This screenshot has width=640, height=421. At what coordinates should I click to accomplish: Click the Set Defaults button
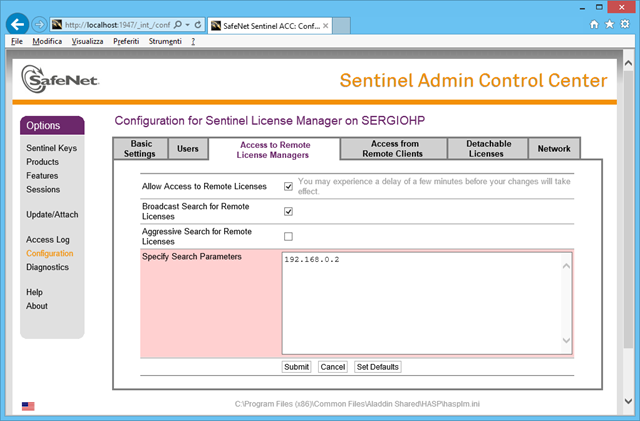coord(378,367)
